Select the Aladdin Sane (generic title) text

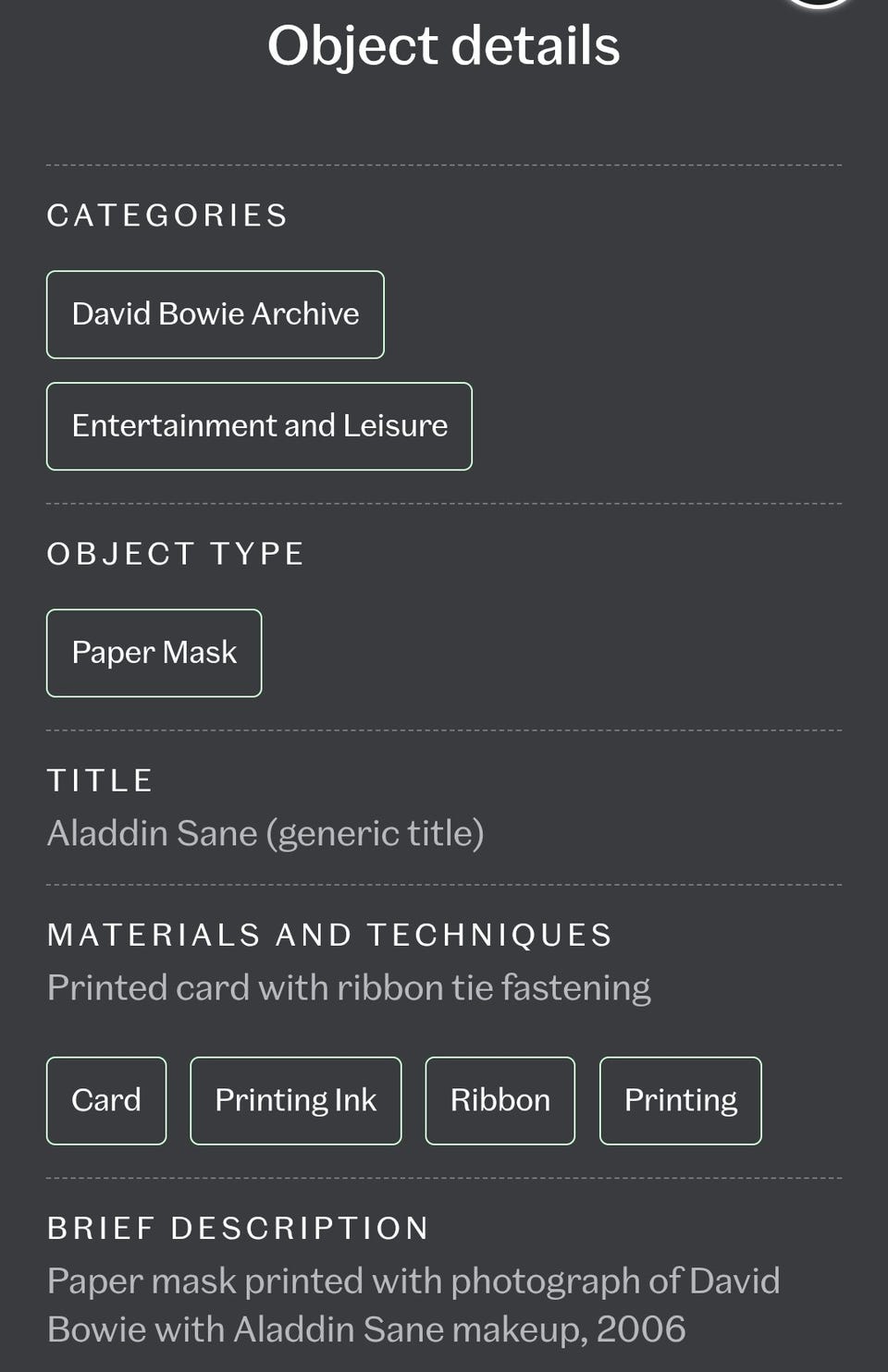click(265, 833)
